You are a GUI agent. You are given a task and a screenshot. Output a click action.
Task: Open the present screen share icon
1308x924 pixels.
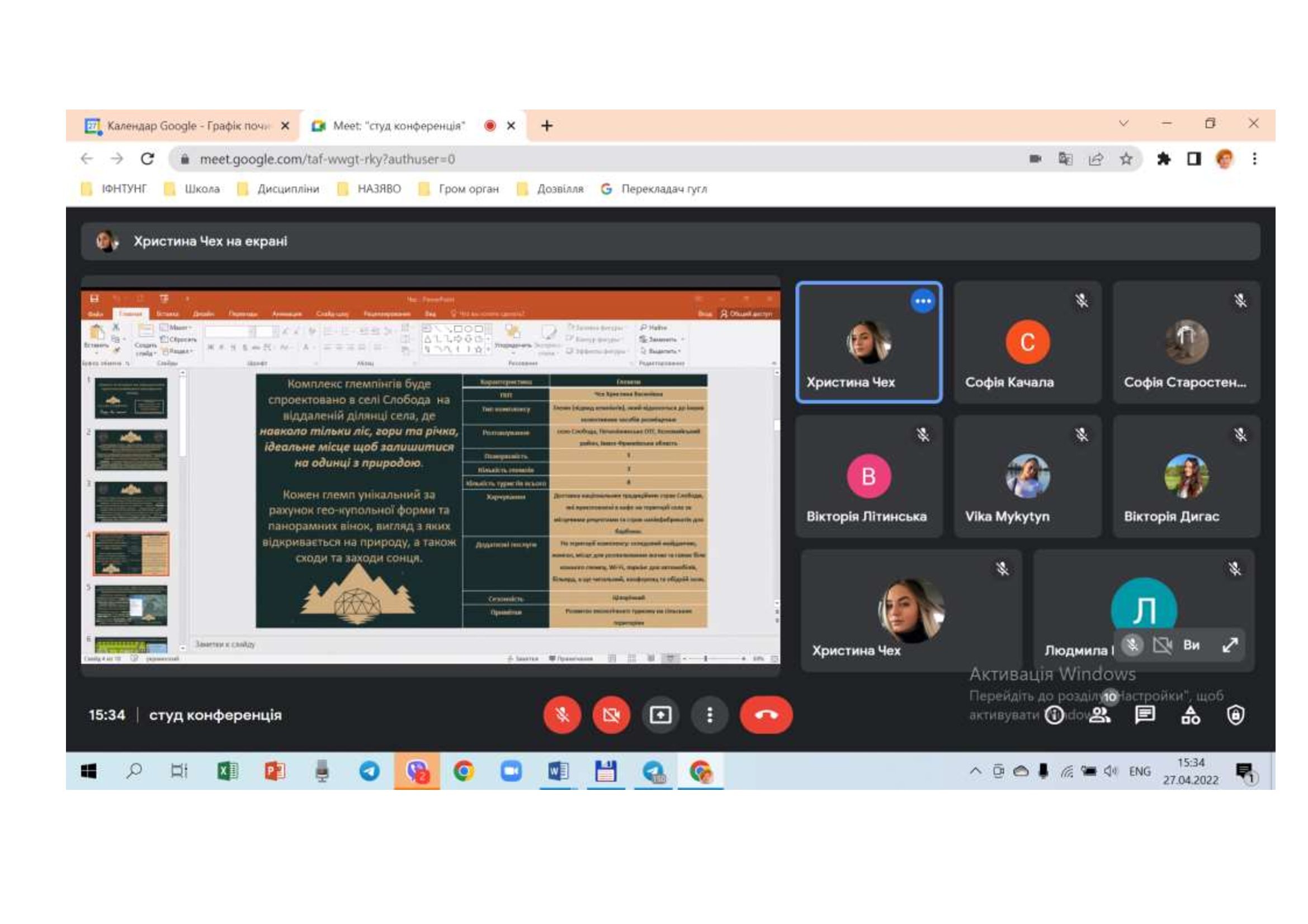[660, 714]
